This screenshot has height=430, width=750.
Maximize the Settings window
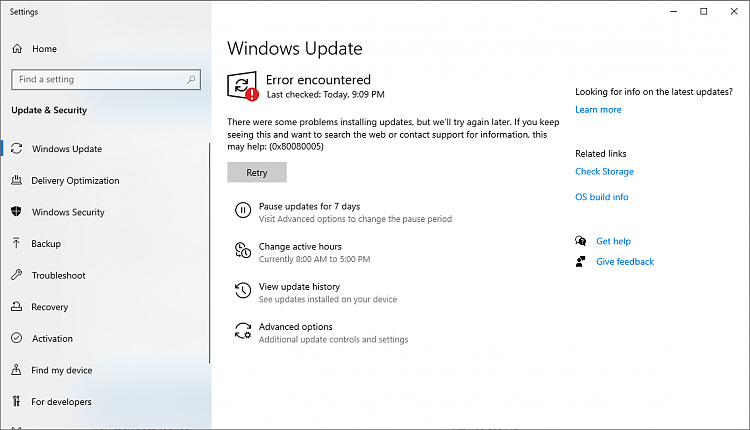tap(704, 11)
